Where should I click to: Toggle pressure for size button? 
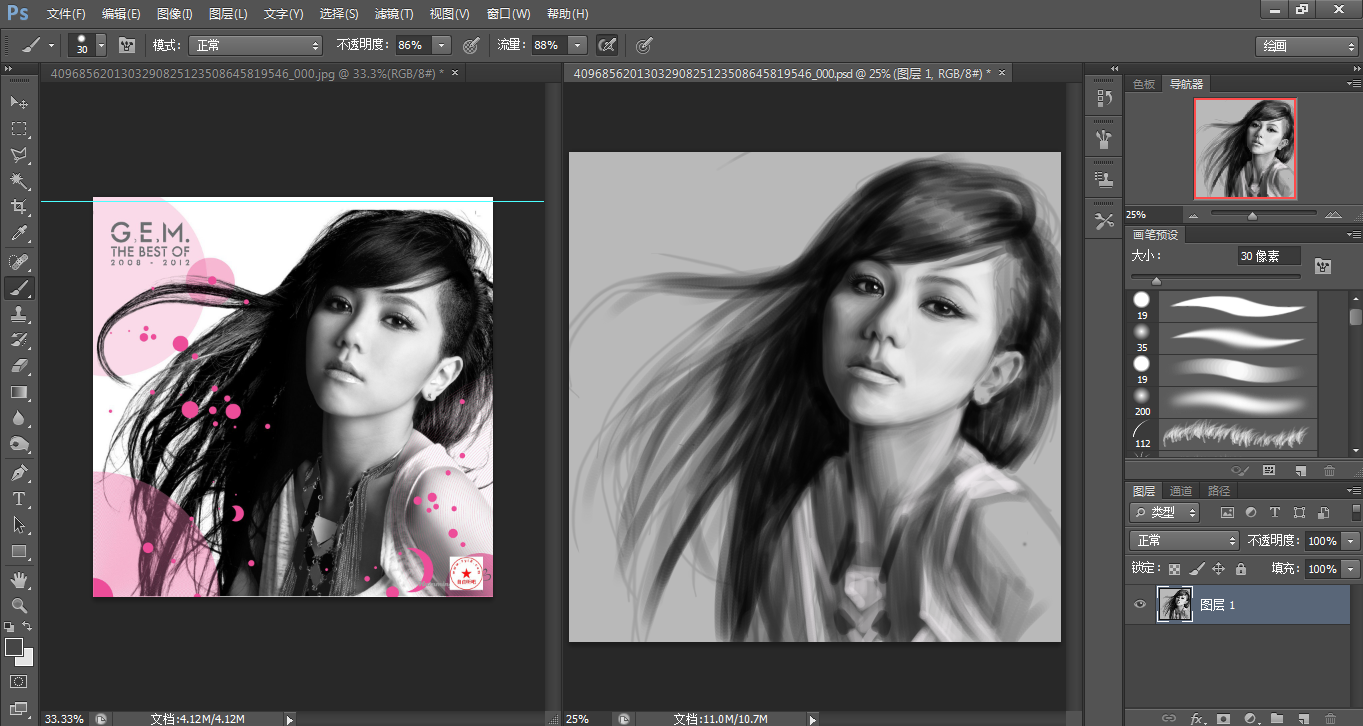pyautogui.click(x=645, y=45)
